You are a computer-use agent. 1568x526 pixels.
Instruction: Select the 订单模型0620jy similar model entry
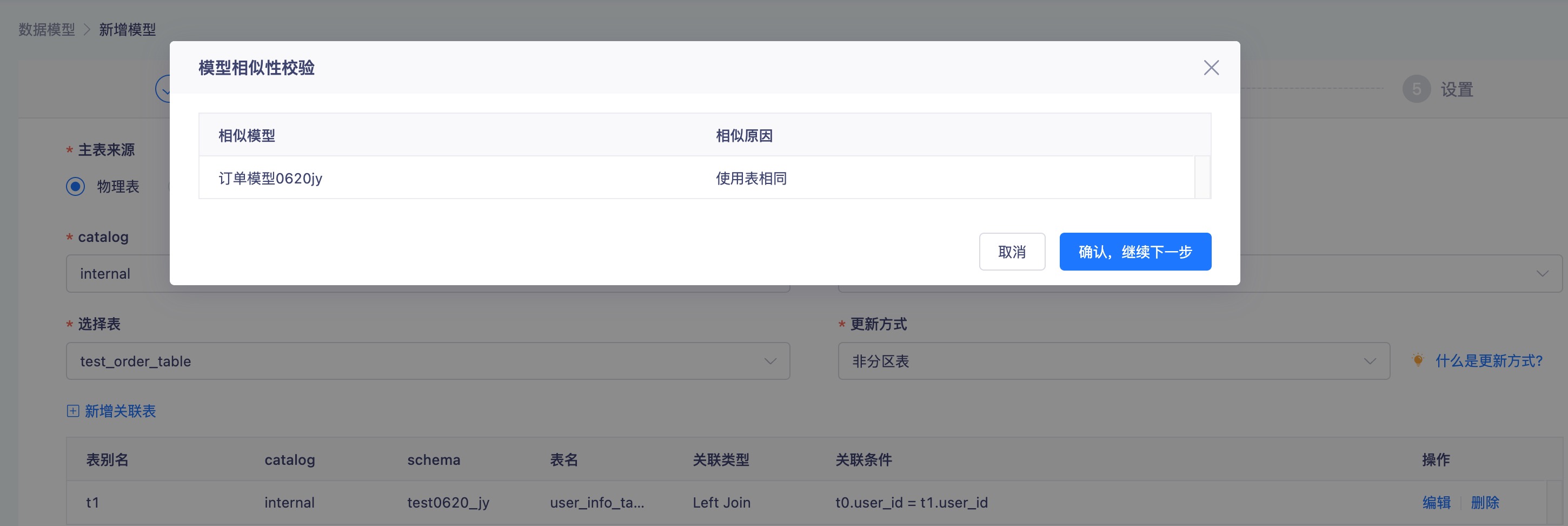[270, 178]
